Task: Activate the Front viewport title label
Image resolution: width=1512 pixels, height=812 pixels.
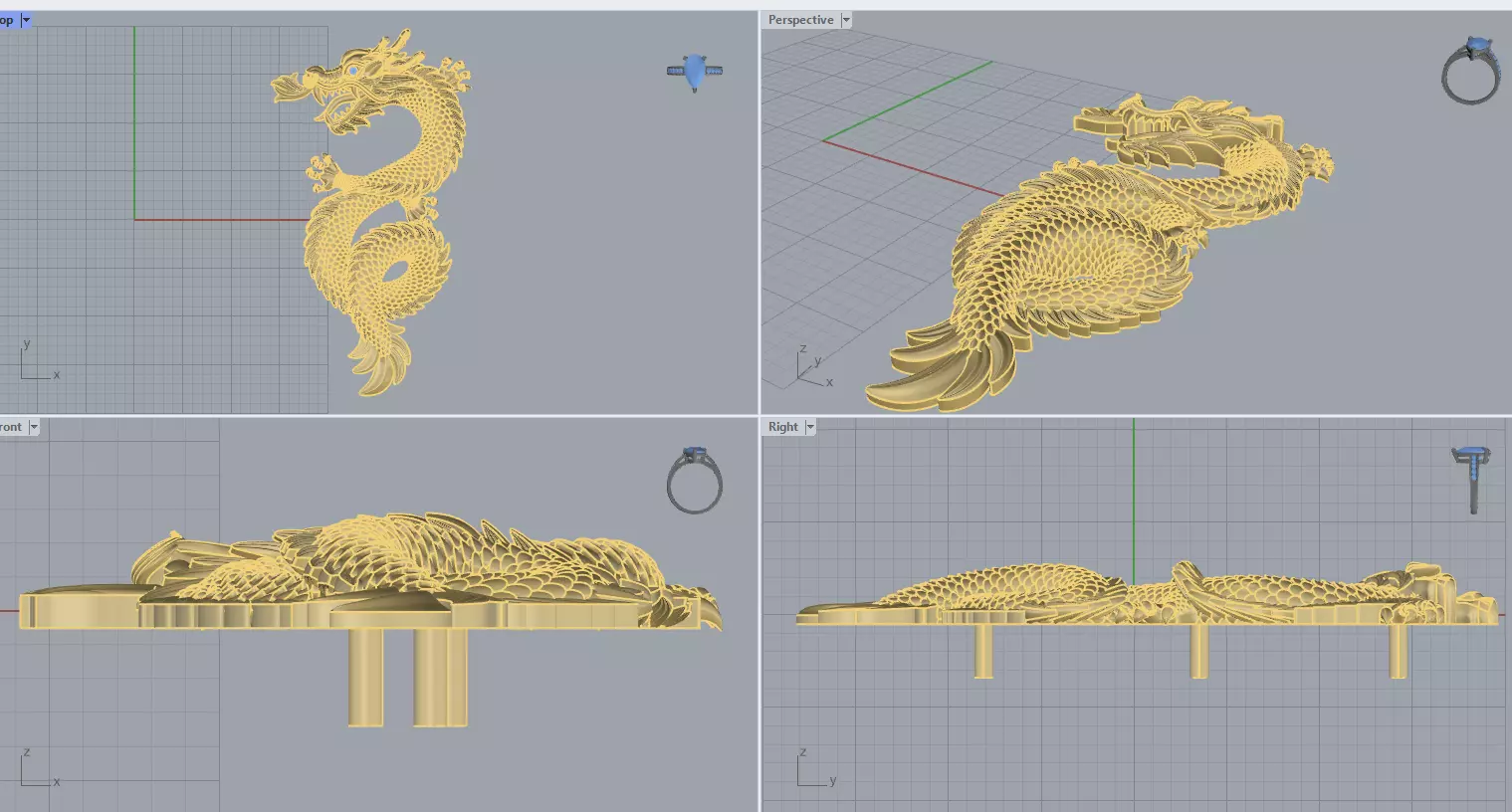Action: [x=11, y=427]
